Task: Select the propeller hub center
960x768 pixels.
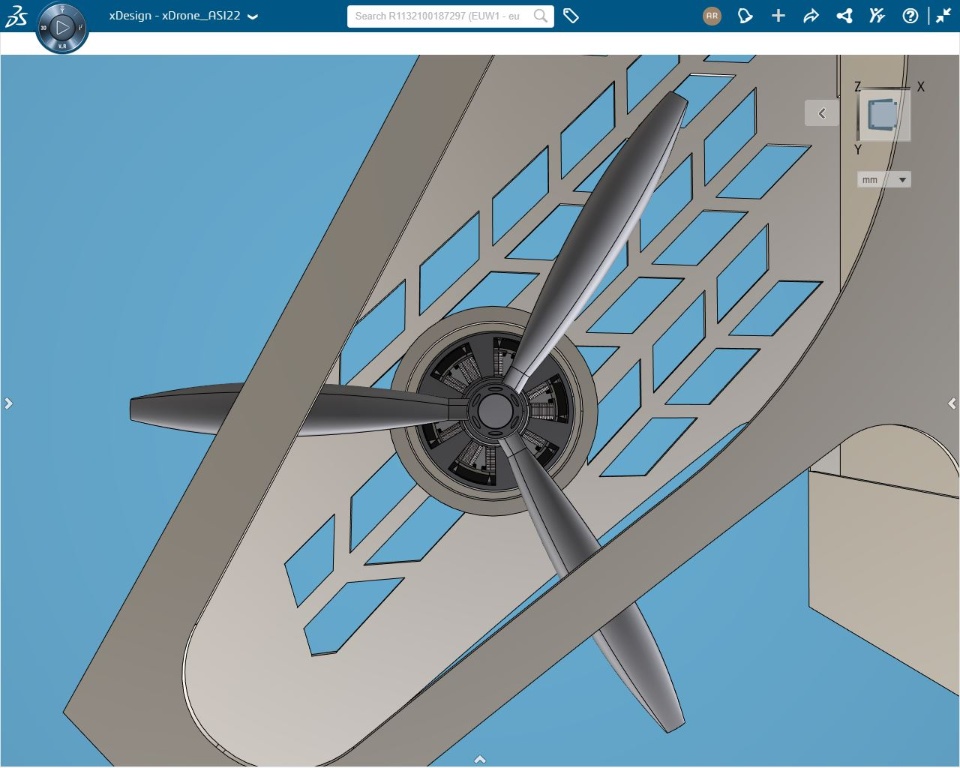Action: [493, 410]
